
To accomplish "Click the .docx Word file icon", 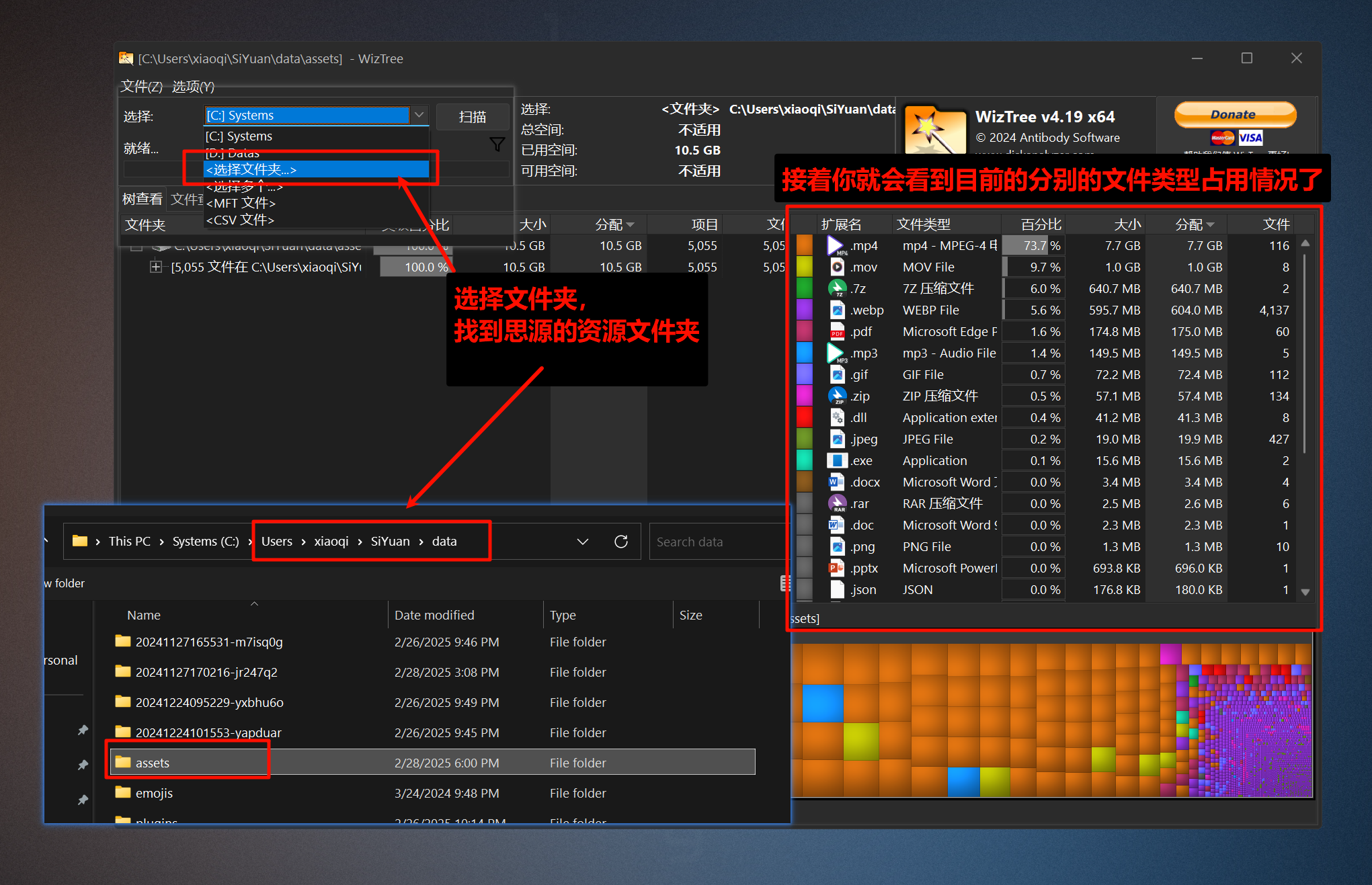I will [836, 482].
